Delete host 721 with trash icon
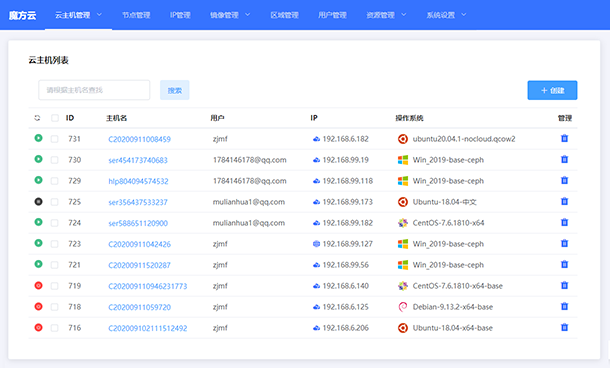 [x=564, y=265]
